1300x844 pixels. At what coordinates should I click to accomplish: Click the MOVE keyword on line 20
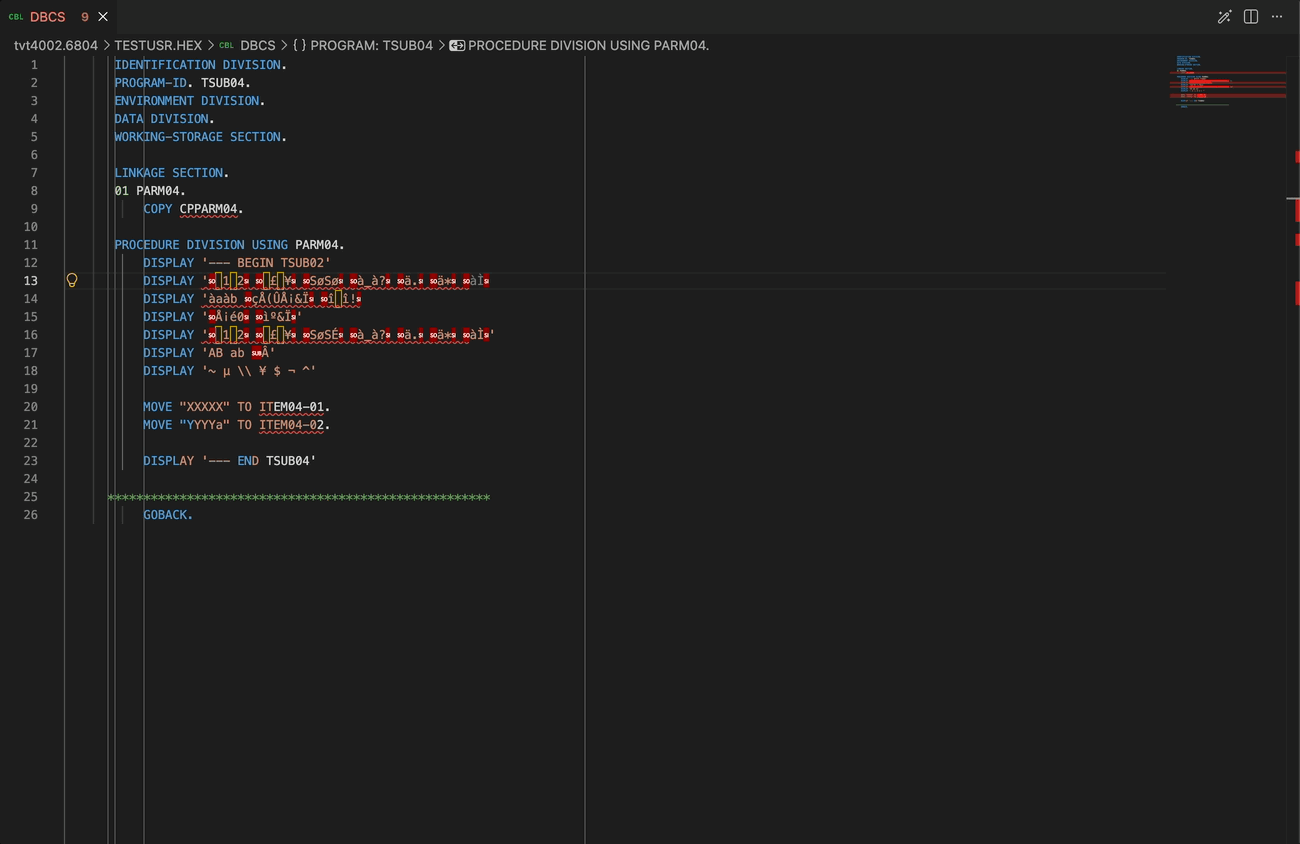tap(158, 406)
